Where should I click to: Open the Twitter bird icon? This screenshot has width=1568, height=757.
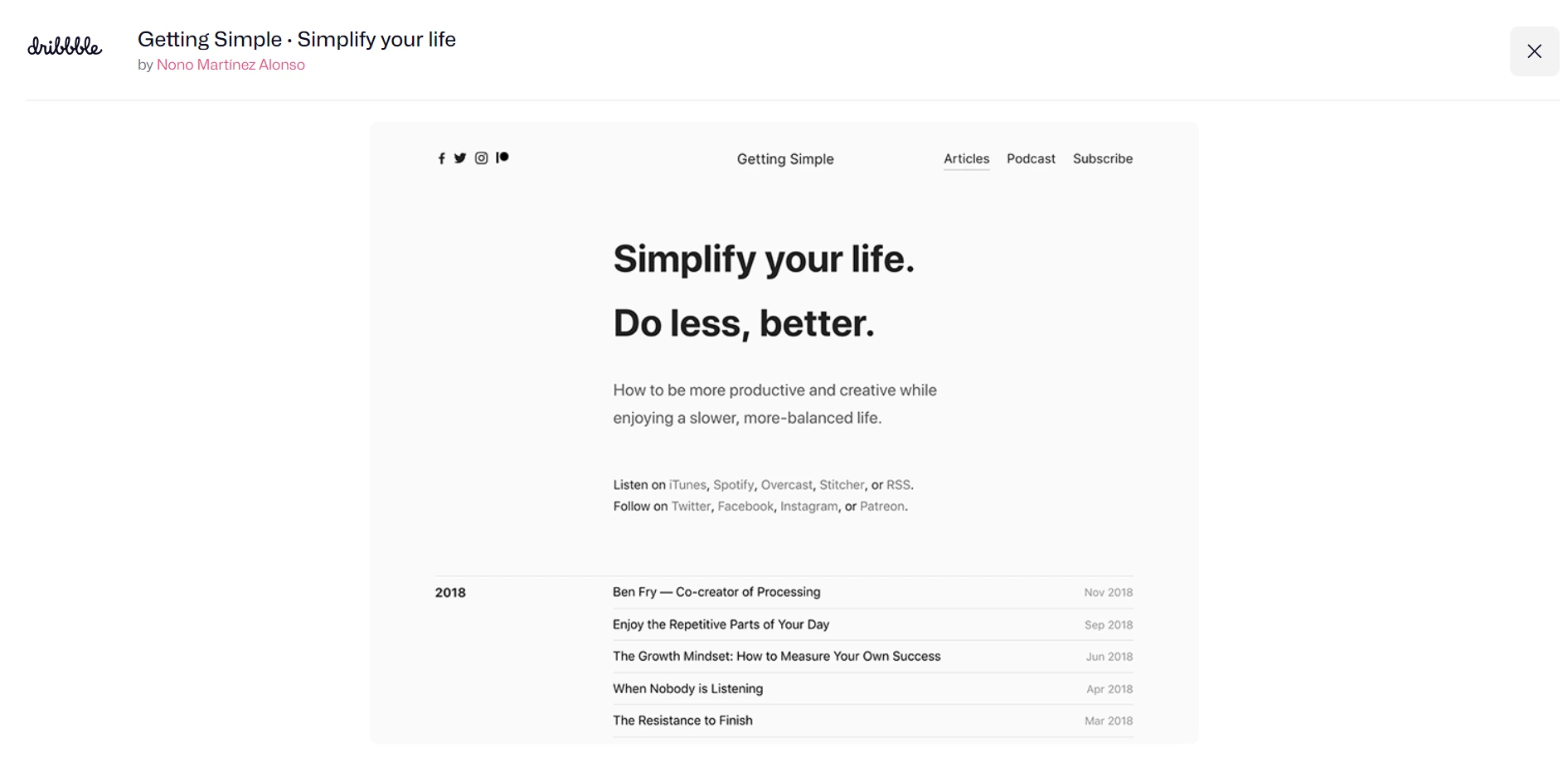[460, 158]
